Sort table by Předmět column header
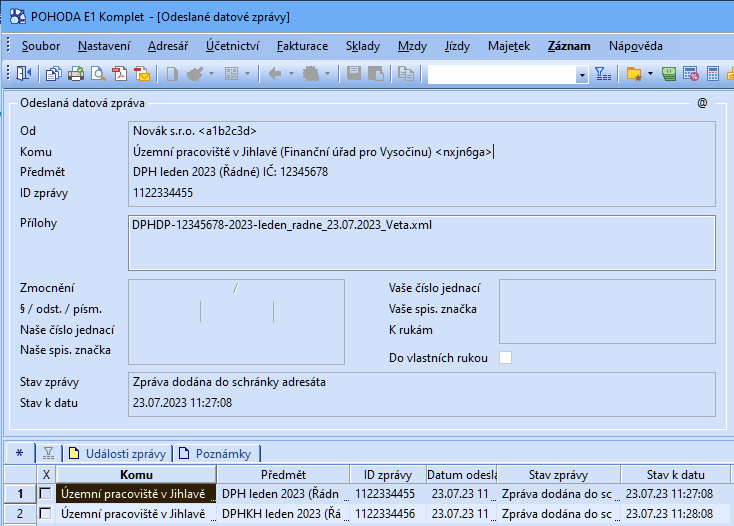This screenshot has height=526, width=734. pos(283,475)
